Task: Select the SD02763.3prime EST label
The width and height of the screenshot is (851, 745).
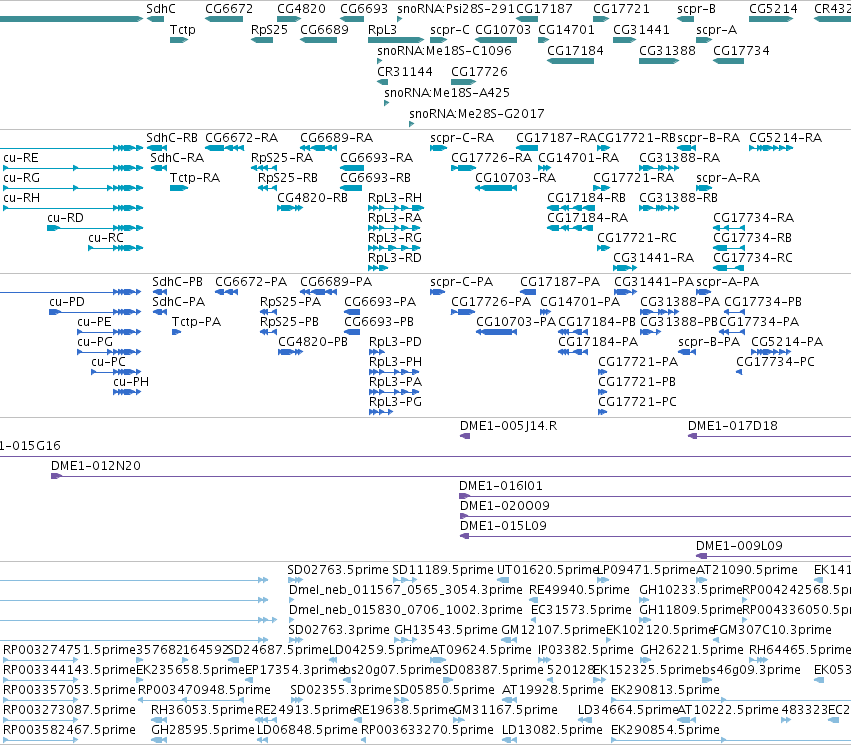Action: click(339, 630)
